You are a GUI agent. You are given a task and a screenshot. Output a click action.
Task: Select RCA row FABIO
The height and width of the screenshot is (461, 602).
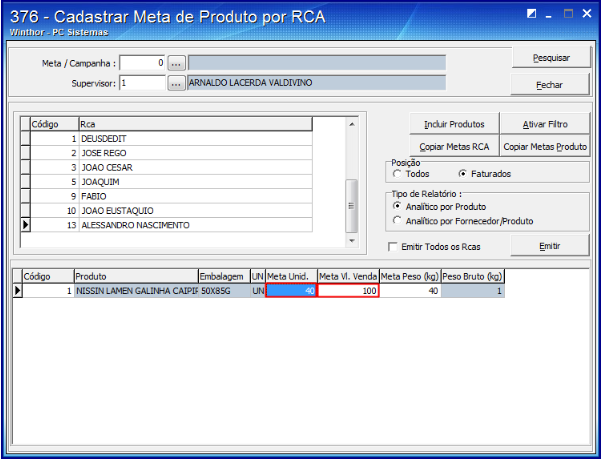(x=167, y=197)
